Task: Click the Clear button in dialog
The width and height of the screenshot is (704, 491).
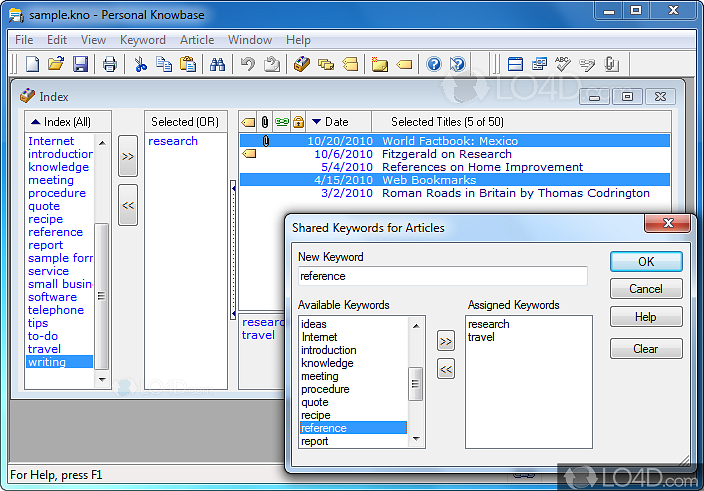Action: coord(646,349)
